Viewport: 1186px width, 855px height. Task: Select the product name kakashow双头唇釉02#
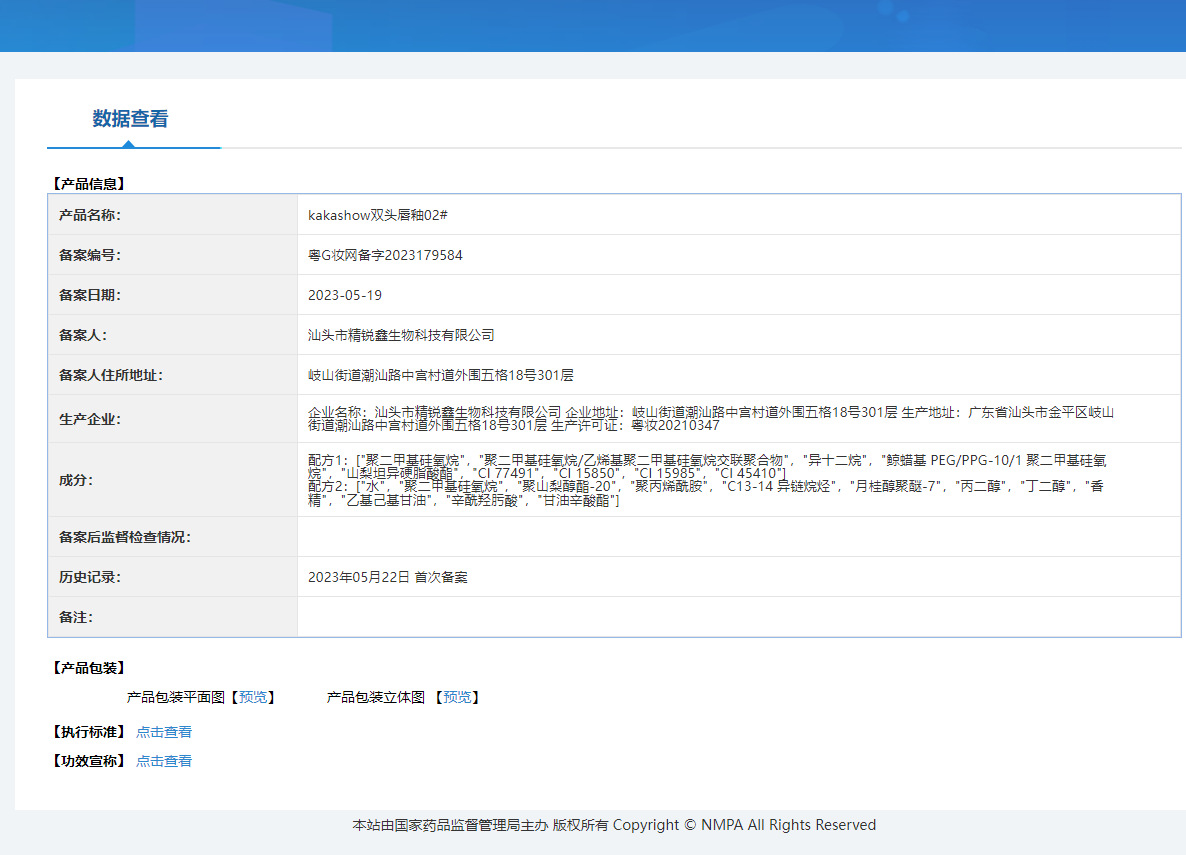tap(381, 215)
